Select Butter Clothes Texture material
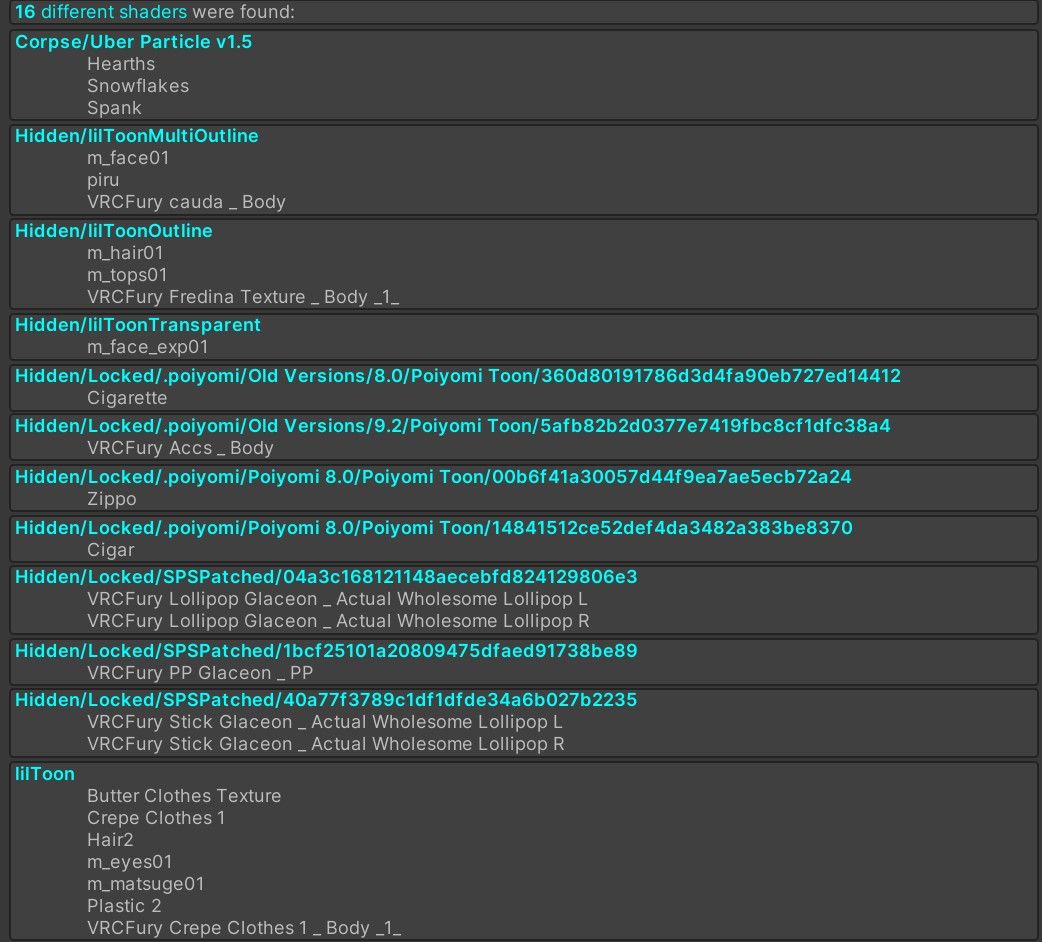This screenshot has width=1042, height=942. click(x=184, y=796)
